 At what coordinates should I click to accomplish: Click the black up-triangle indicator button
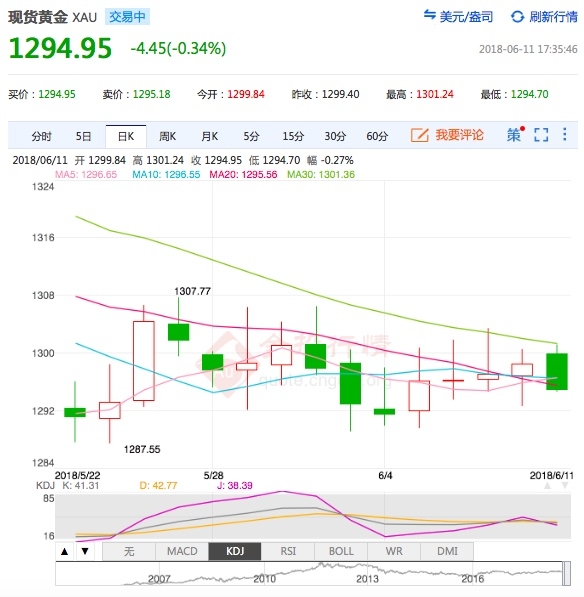click(65, 551)
